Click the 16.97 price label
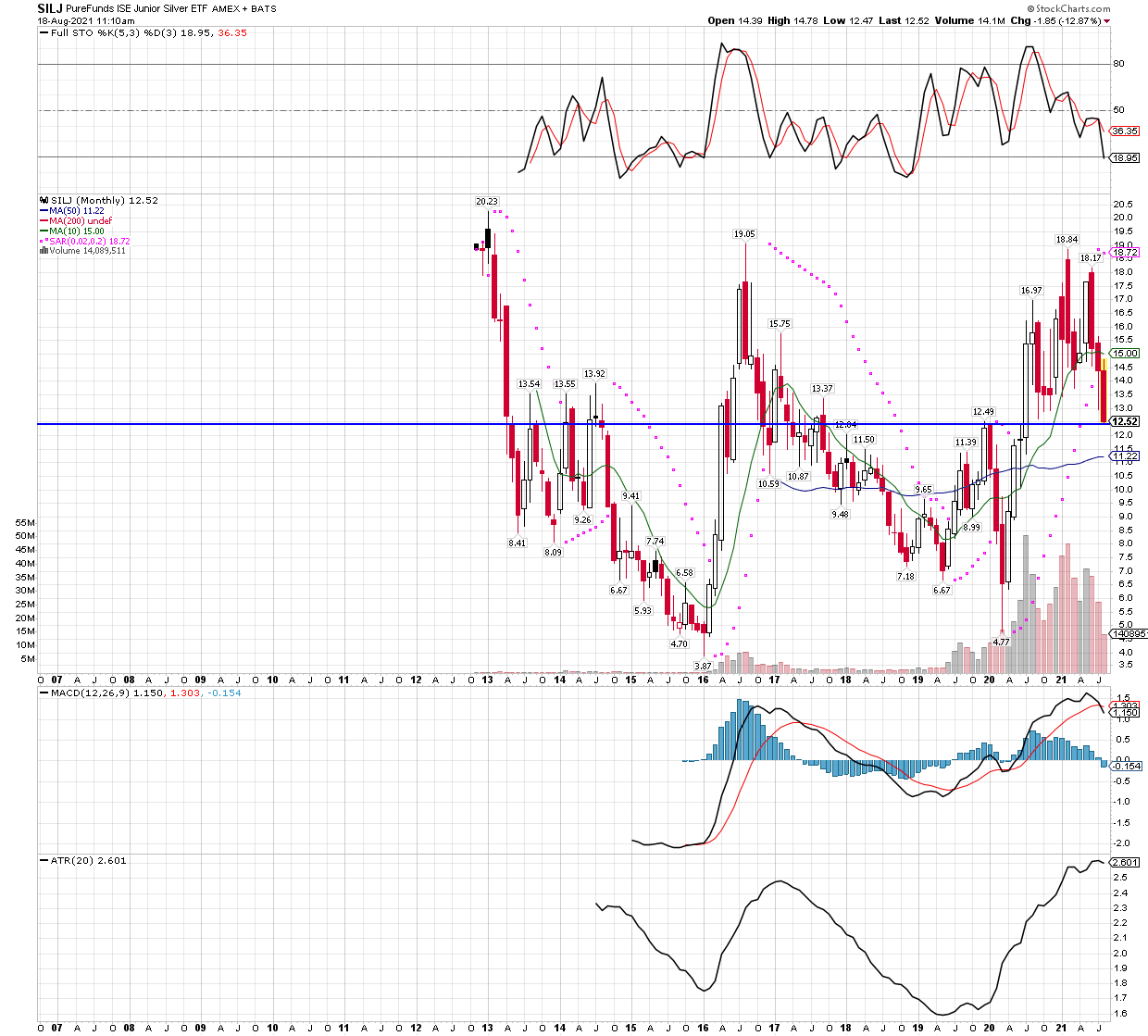The height and width of the screenshot is (1036, 1148). (1031, 291)
